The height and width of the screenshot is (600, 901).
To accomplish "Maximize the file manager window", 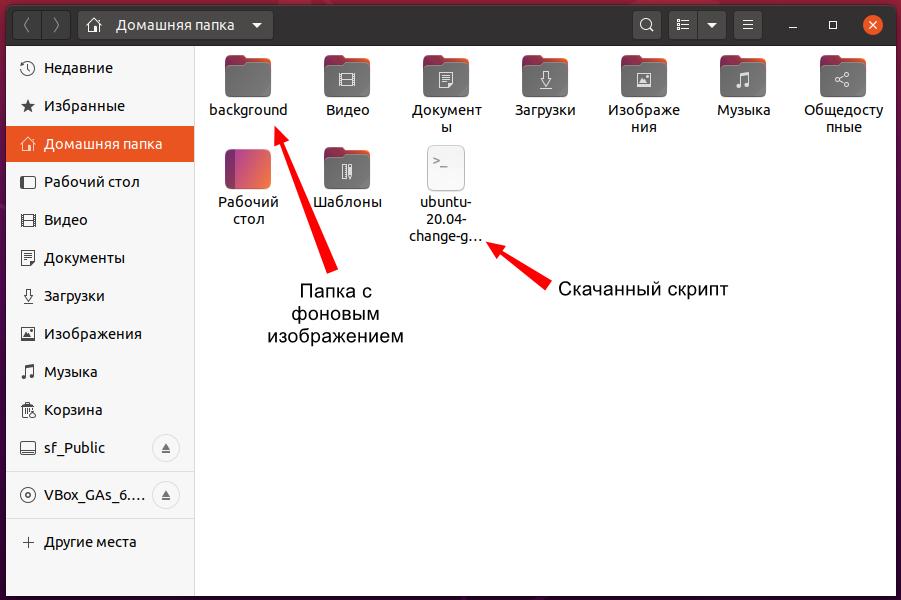I will (833, 25).
